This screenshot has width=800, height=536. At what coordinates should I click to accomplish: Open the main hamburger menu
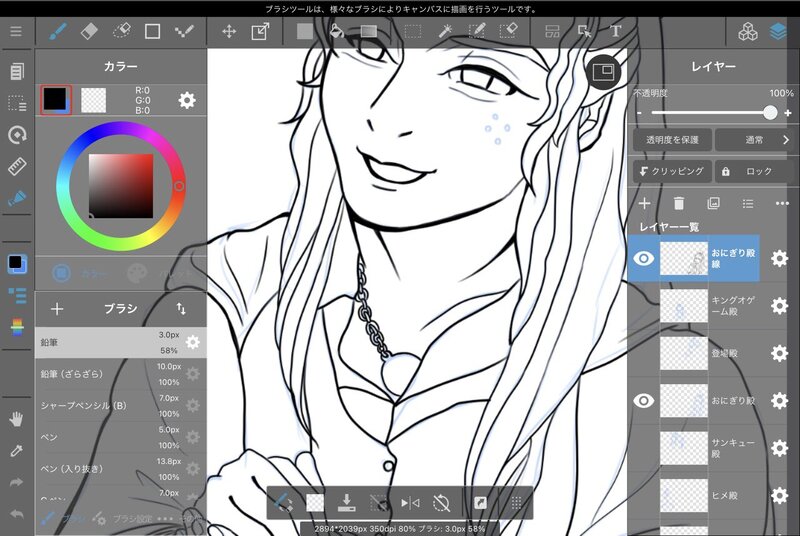click(16, 31)
